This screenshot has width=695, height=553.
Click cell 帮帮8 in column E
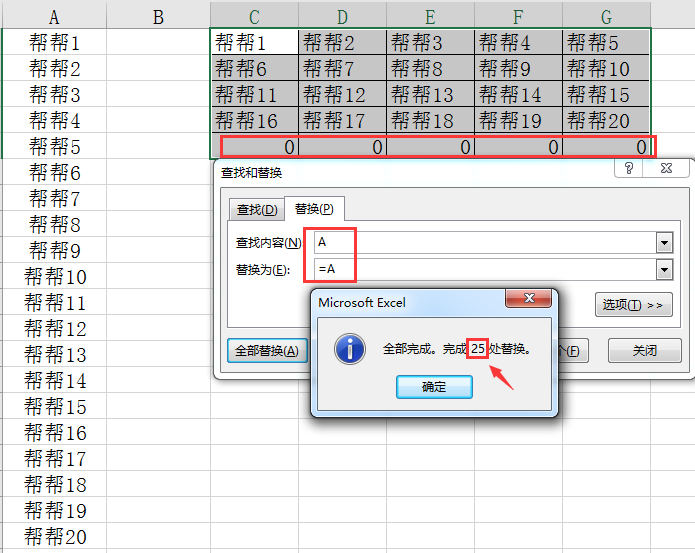[430, 68]
